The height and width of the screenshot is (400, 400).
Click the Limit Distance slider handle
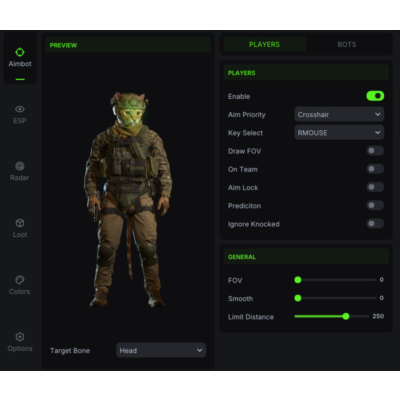pos(346,316)
